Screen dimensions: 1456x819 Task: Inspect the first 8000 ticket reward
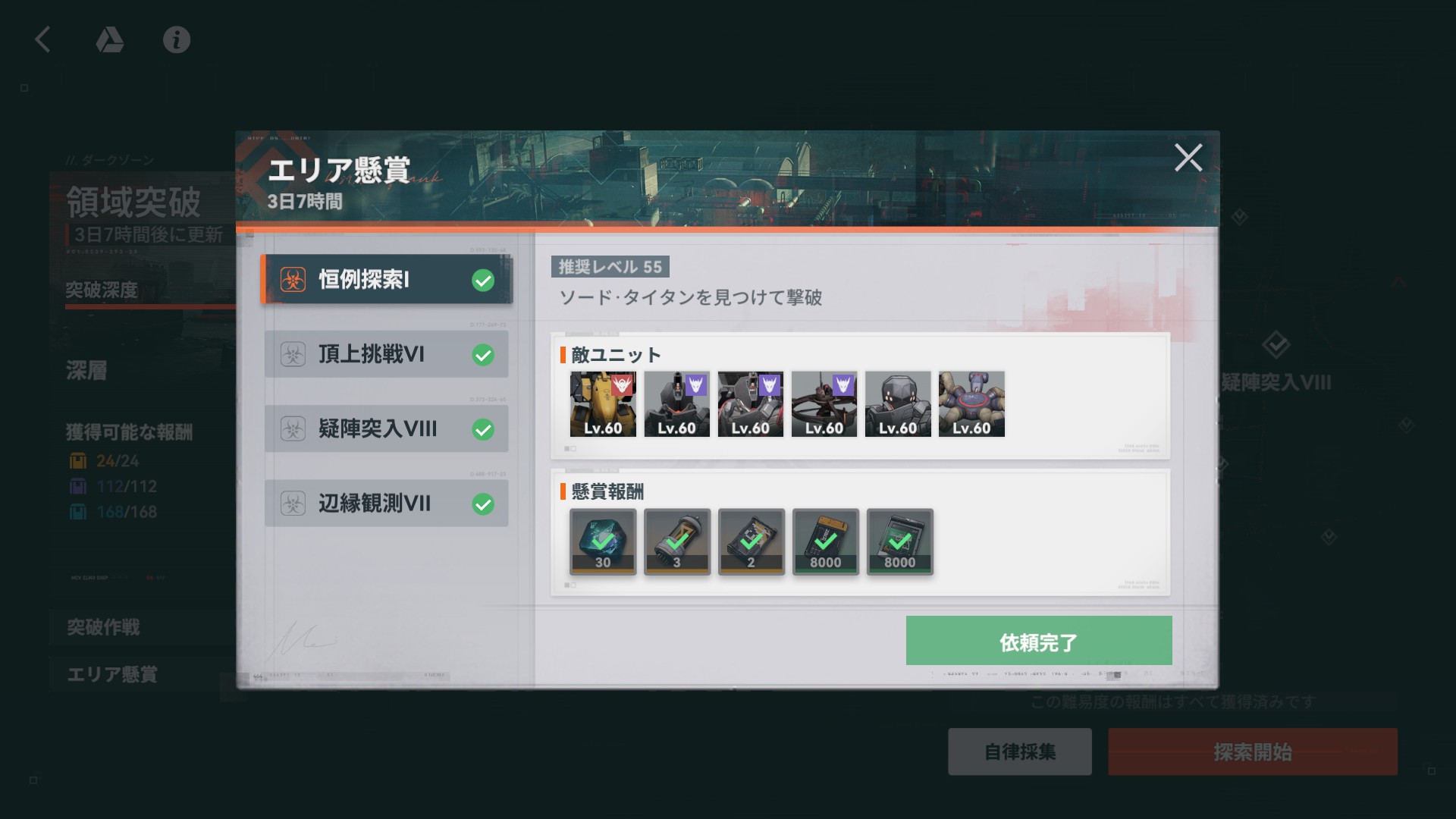tap(826, 541)
